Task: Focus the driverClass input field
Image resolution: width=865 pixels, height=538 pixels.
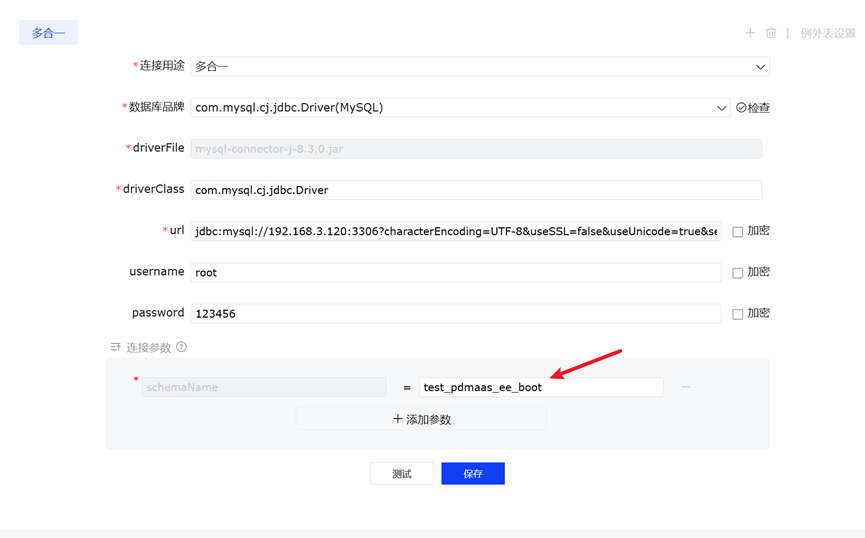Action: [x=475, y=190]
